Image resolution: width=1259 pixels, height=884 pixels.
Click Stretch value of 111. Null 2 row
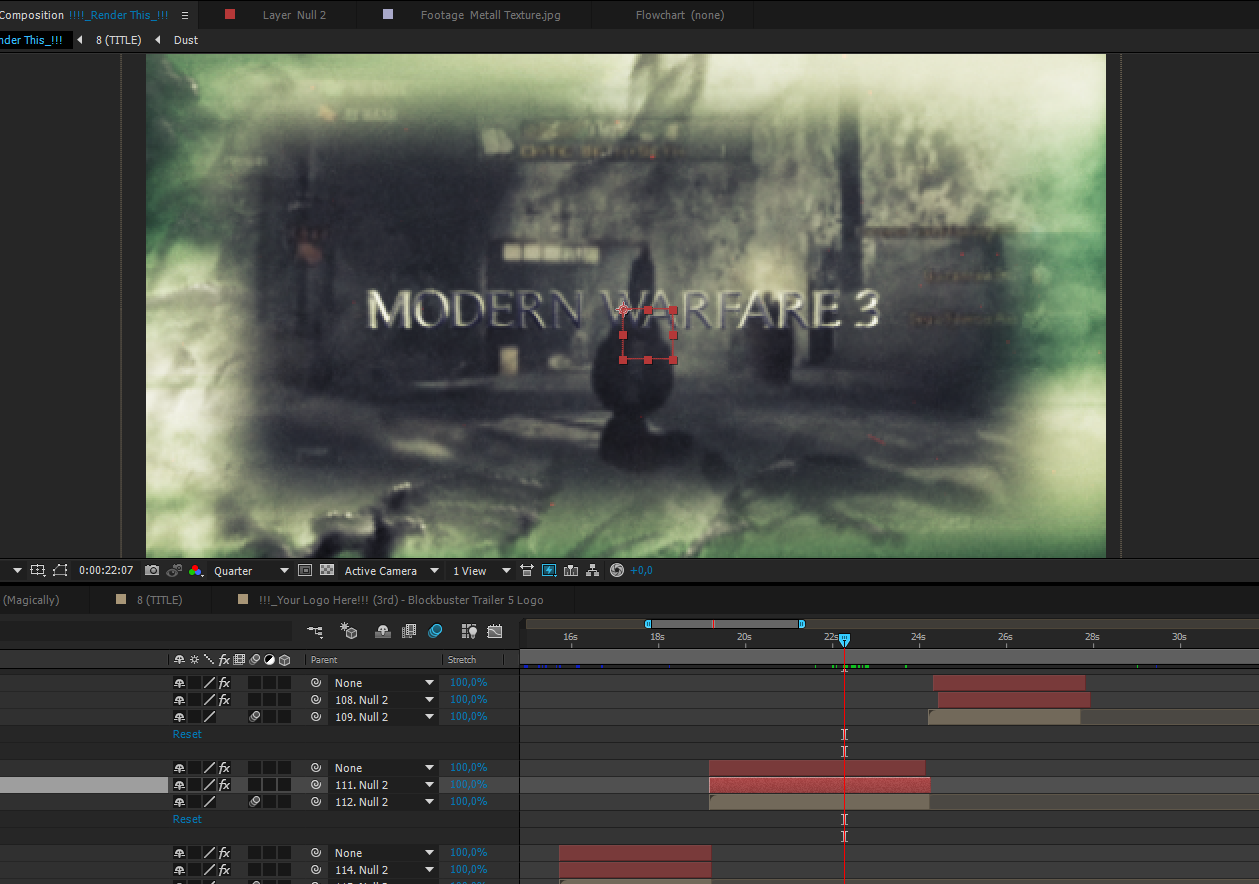468,785
